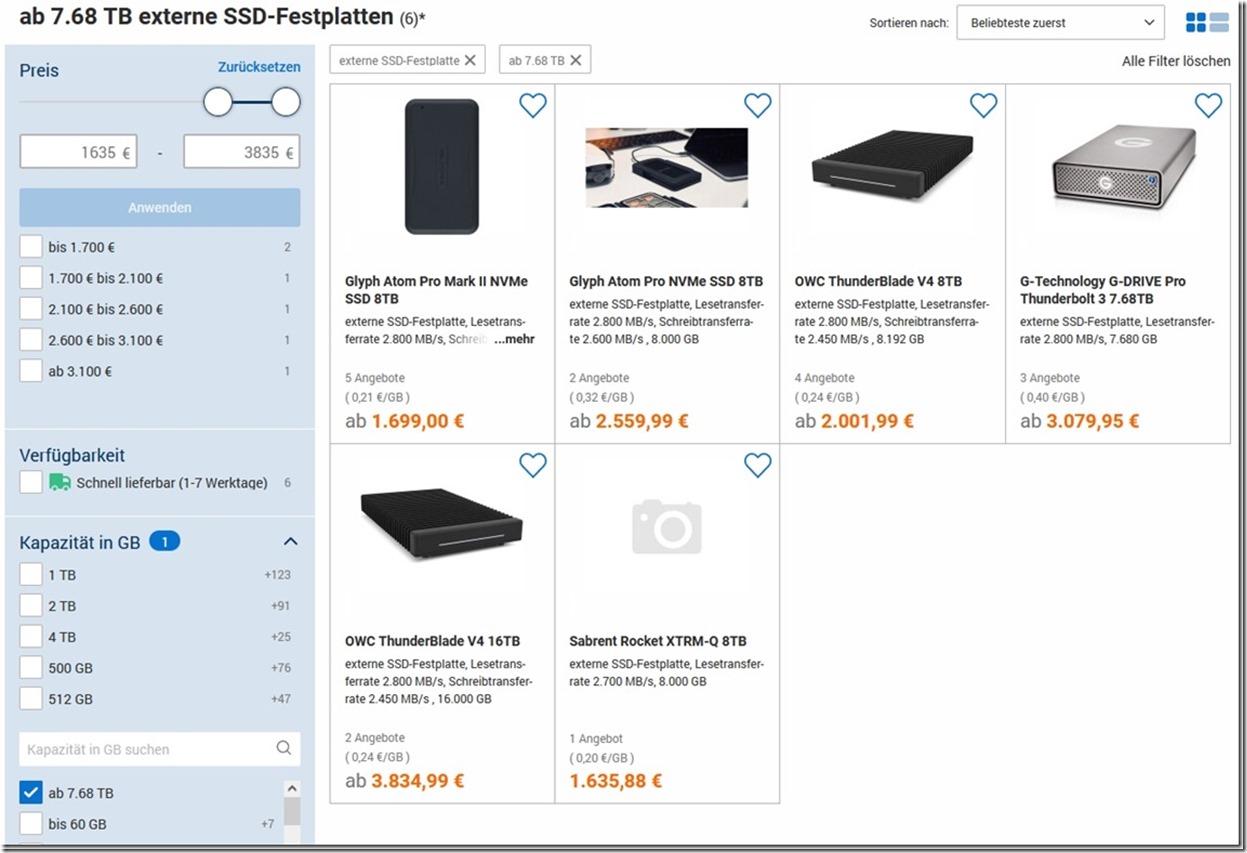Open 'Glyph Atom Pro Mark II NVMe SSD 8TB' title
The image size is (1247, 853).
(x=437, y=290)
